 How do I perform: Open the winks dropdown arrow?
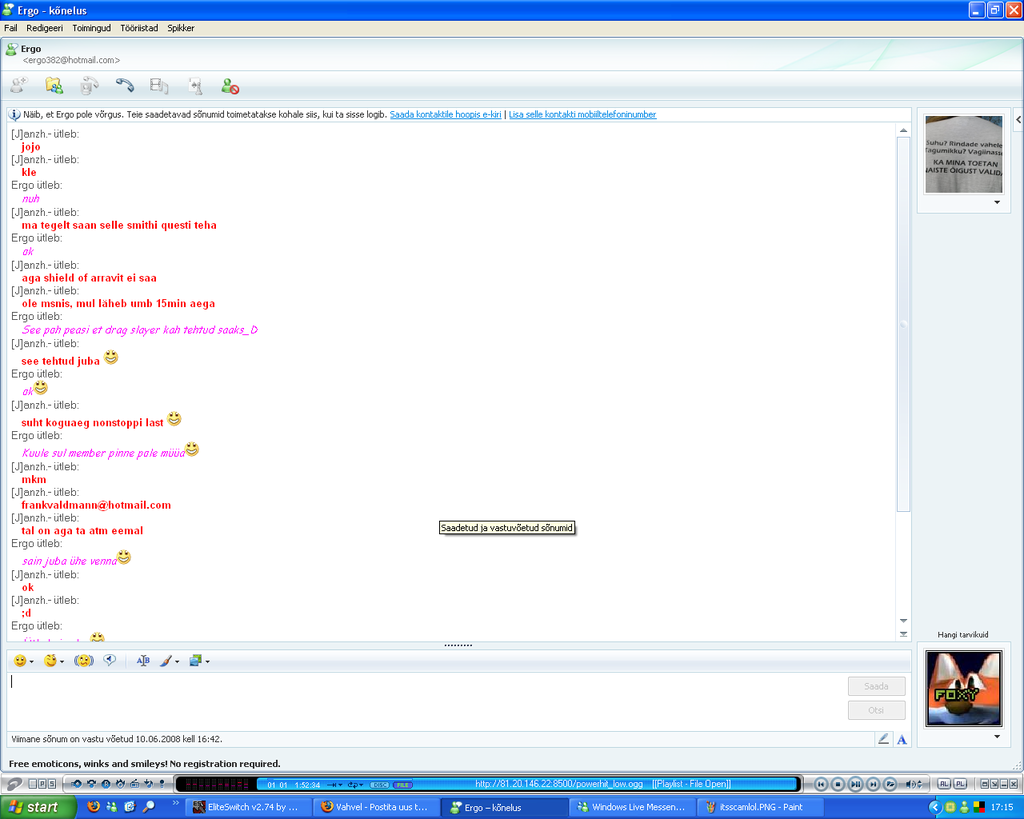click(63, 661)
